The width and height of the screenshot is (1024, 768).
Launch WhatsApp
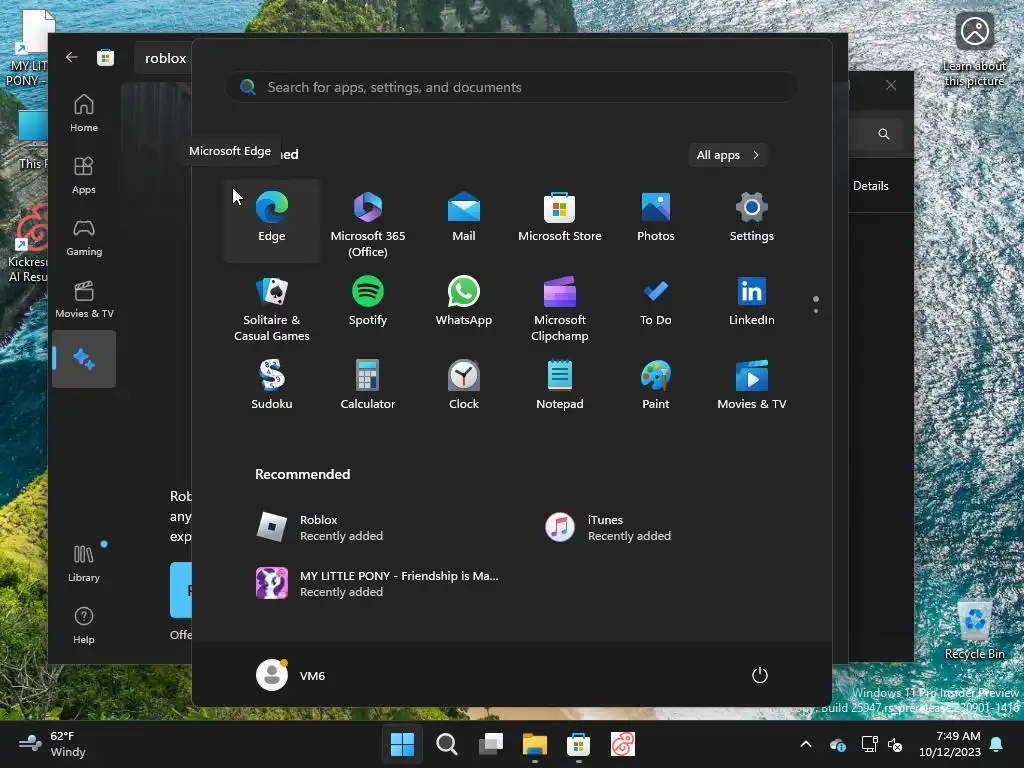click(464, 307)
